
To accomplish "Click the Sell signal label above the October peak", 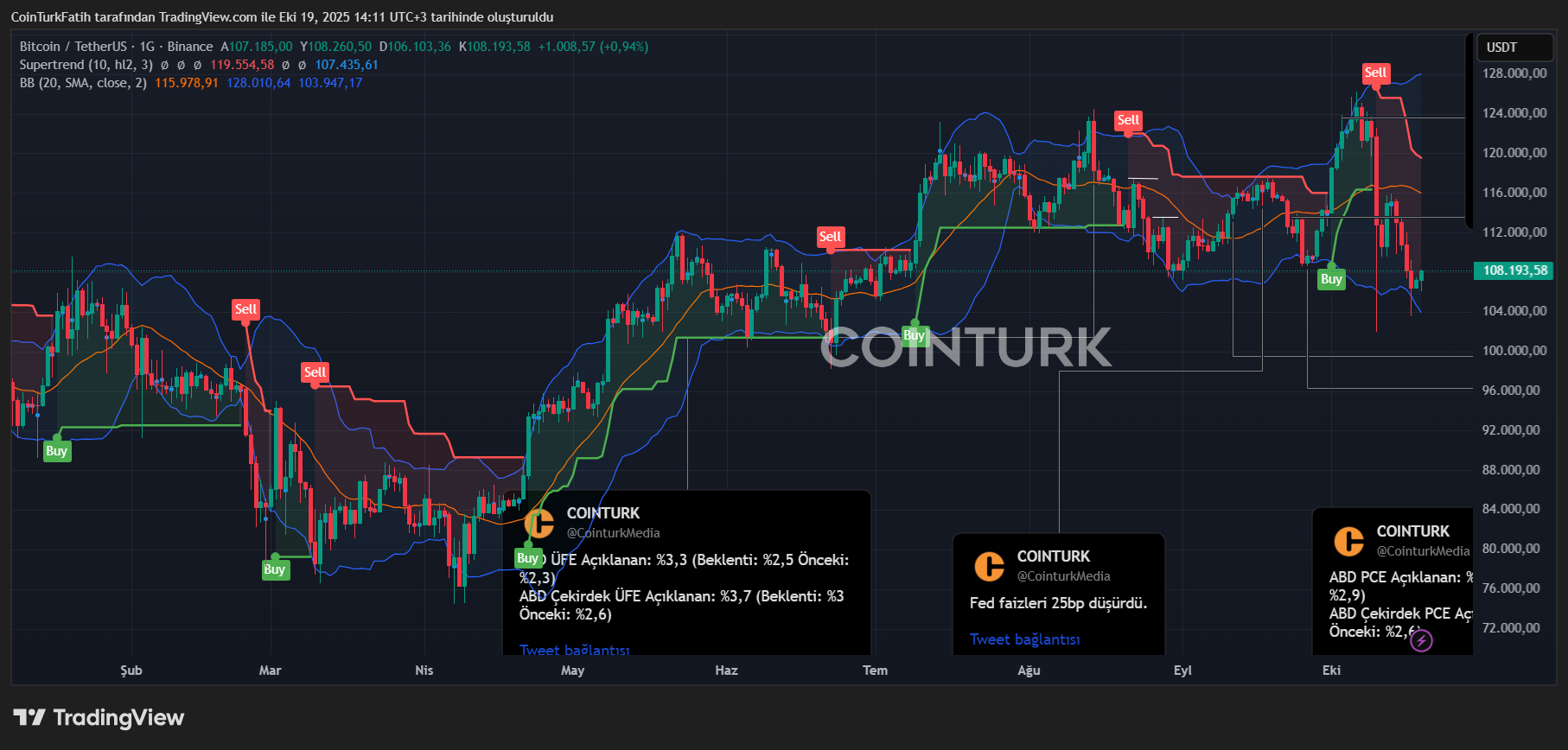I will pos(1375,73).
